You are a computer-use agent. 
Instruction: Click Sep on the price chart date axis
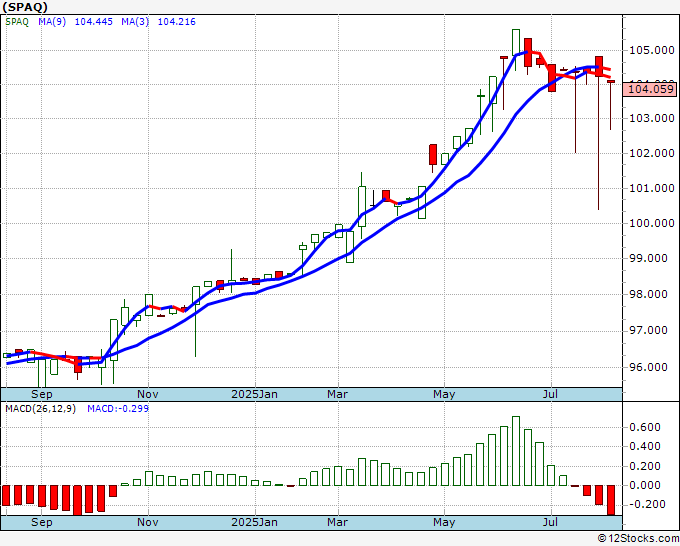point(42,394)
